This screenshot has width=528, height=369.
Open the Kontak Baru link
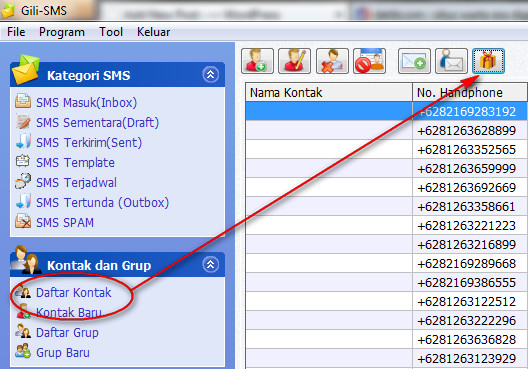tap(69, 312)
